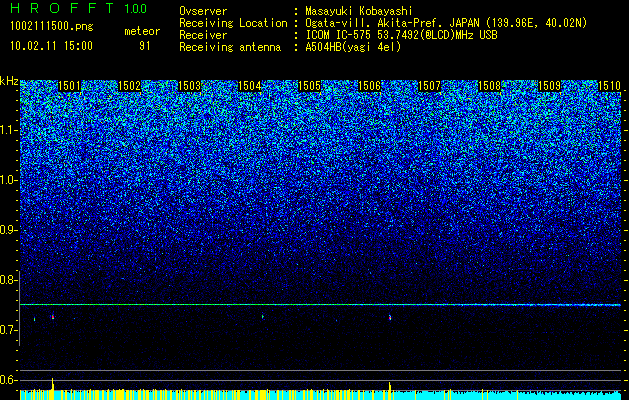The width and height of the screenshot is (629, 400).
Task: Click the Ogata-vill. Akita-Pref. JAPAN location text
Action: pyautogui.click(x=446, y=23)
